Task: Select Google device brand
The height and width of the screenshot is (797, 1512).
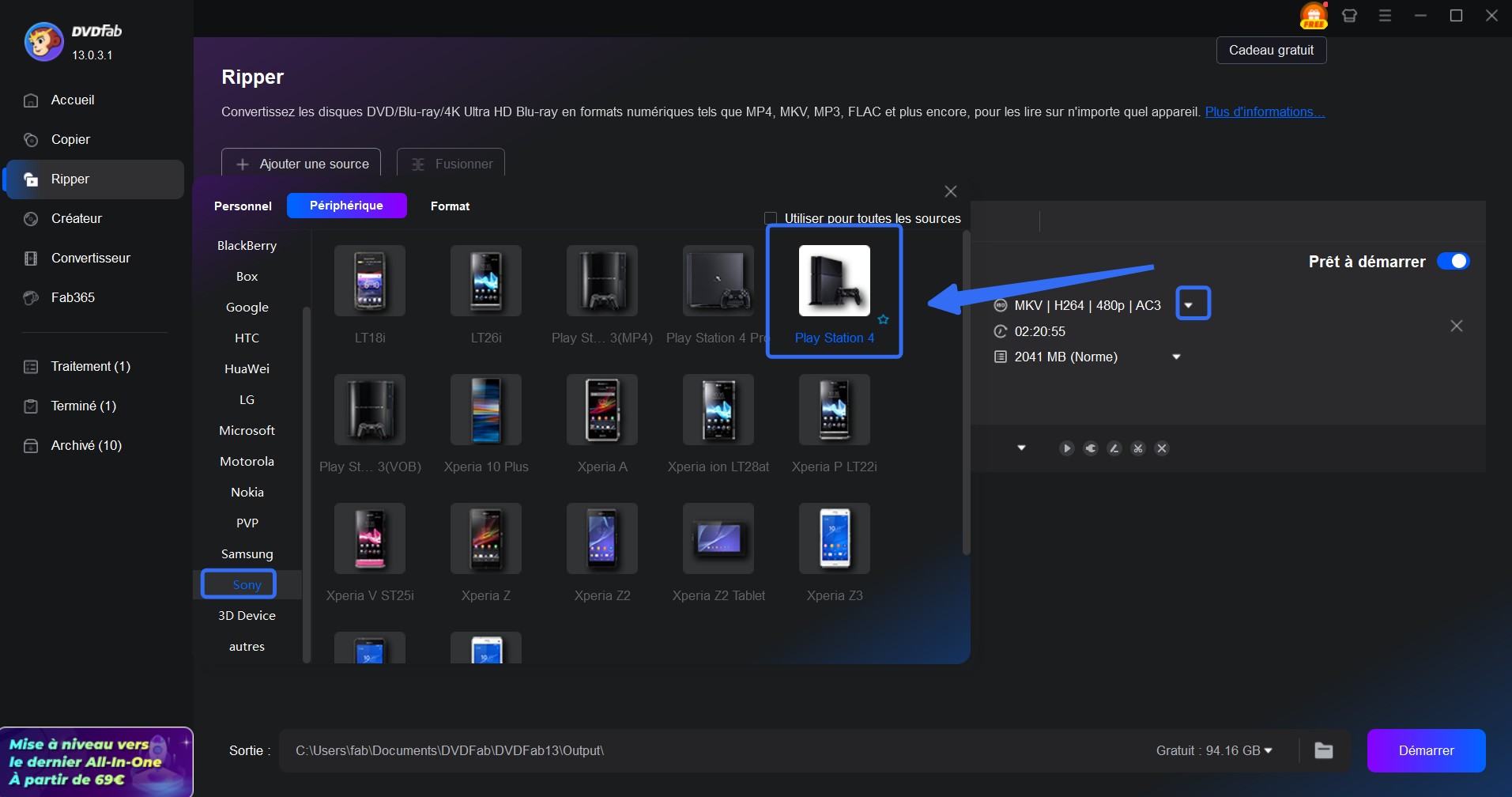Action: point(247,308)
